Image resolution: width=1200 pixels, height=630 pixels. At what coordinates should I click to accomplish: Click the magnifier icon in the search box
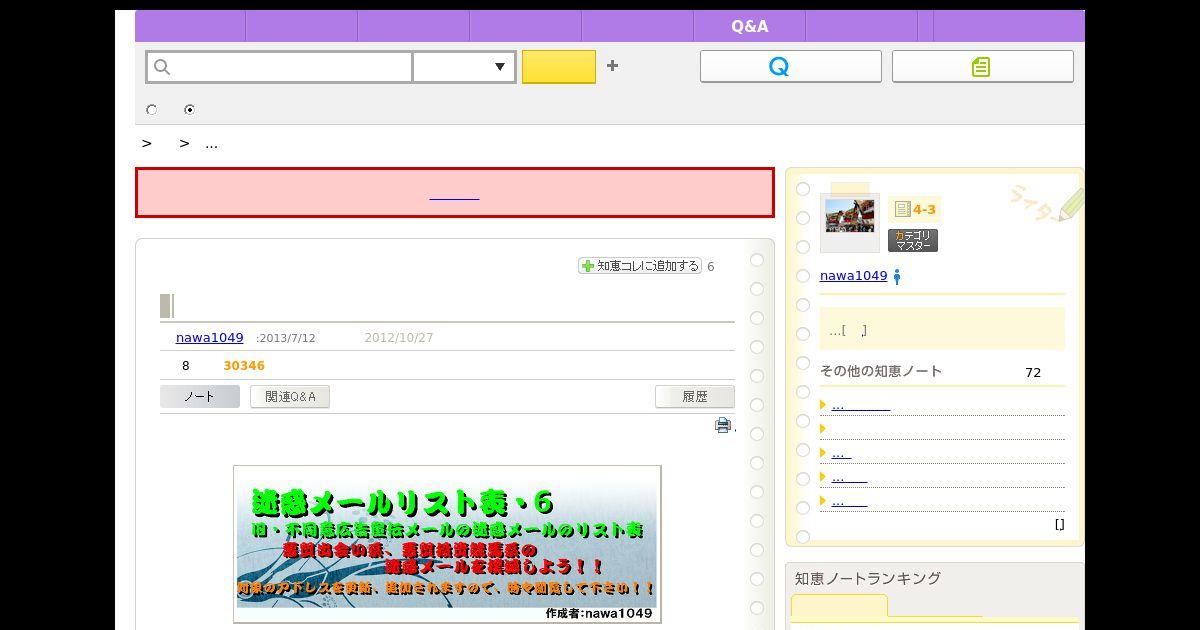click(x=162, y=67)
